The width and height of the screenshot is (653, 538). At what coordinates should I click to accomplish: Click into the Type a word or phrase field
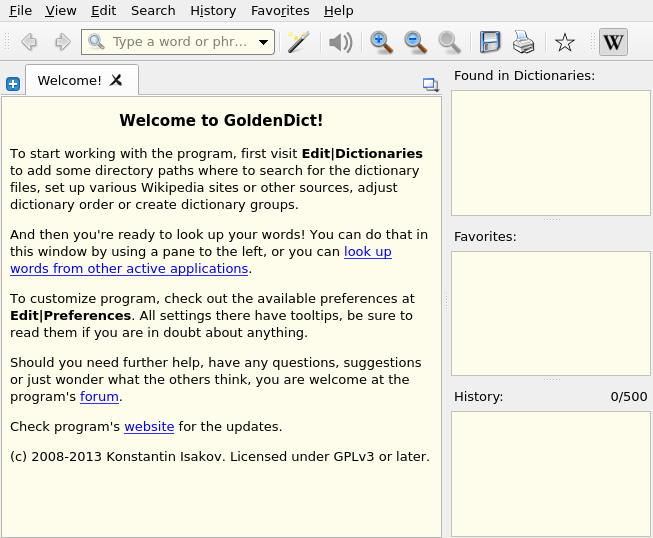(180, 42)
